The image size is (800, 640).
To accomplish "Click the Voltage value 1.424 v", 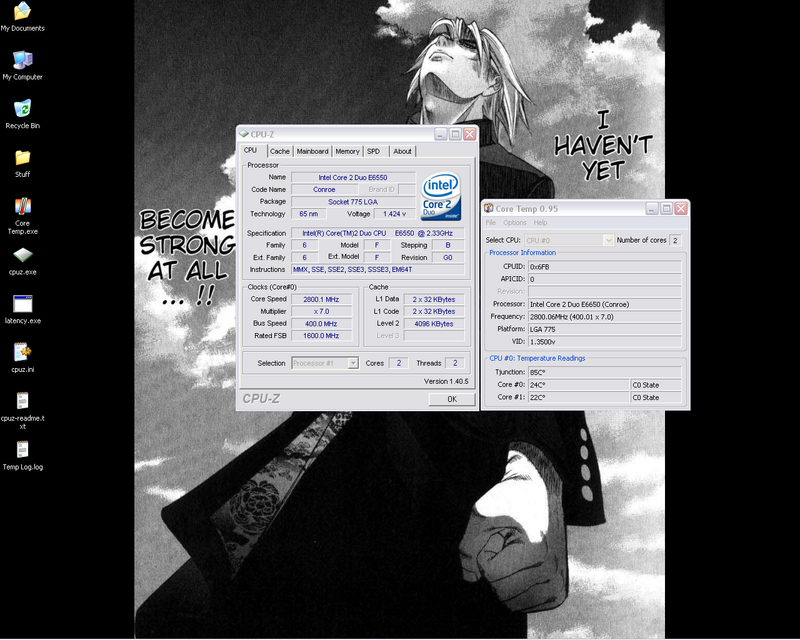I will [x=395, y=214].
